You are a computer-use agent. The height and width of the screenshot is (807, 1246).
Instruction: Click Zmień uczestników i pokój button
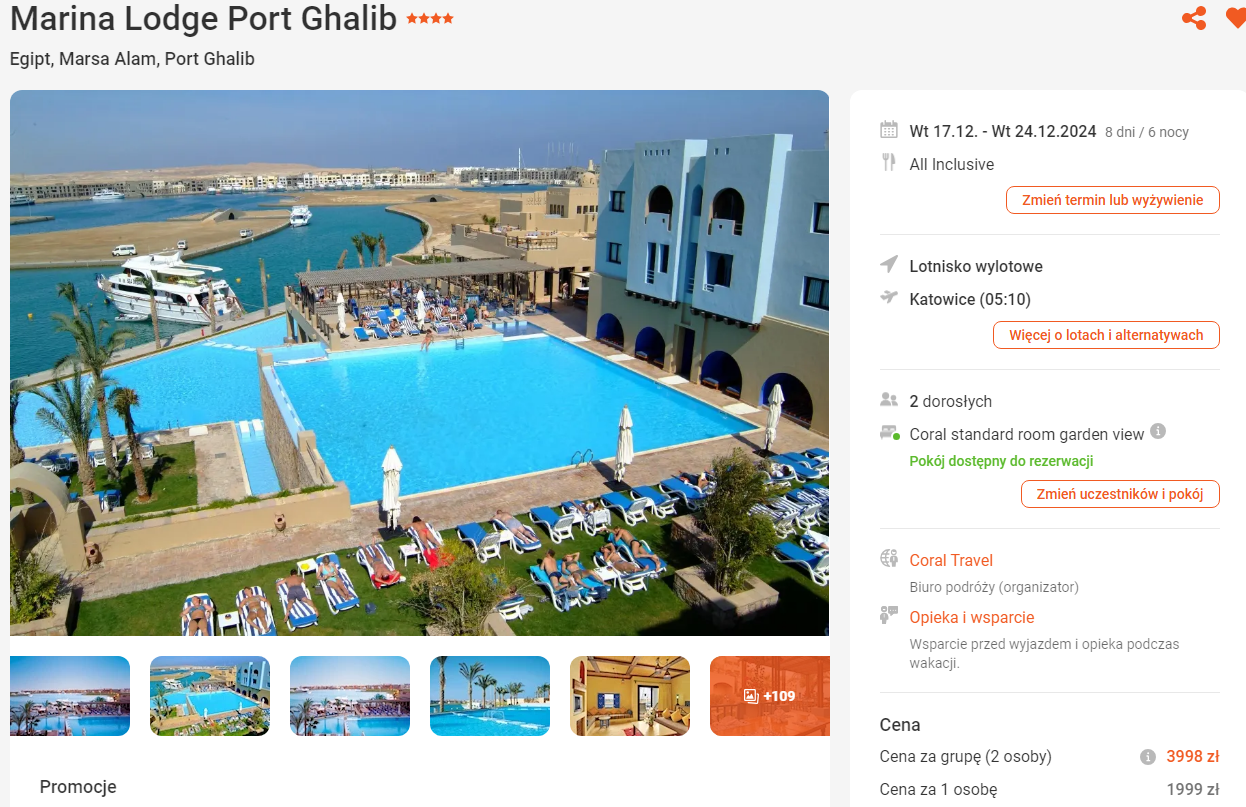pyautogui.click(x=1120, y=494)
